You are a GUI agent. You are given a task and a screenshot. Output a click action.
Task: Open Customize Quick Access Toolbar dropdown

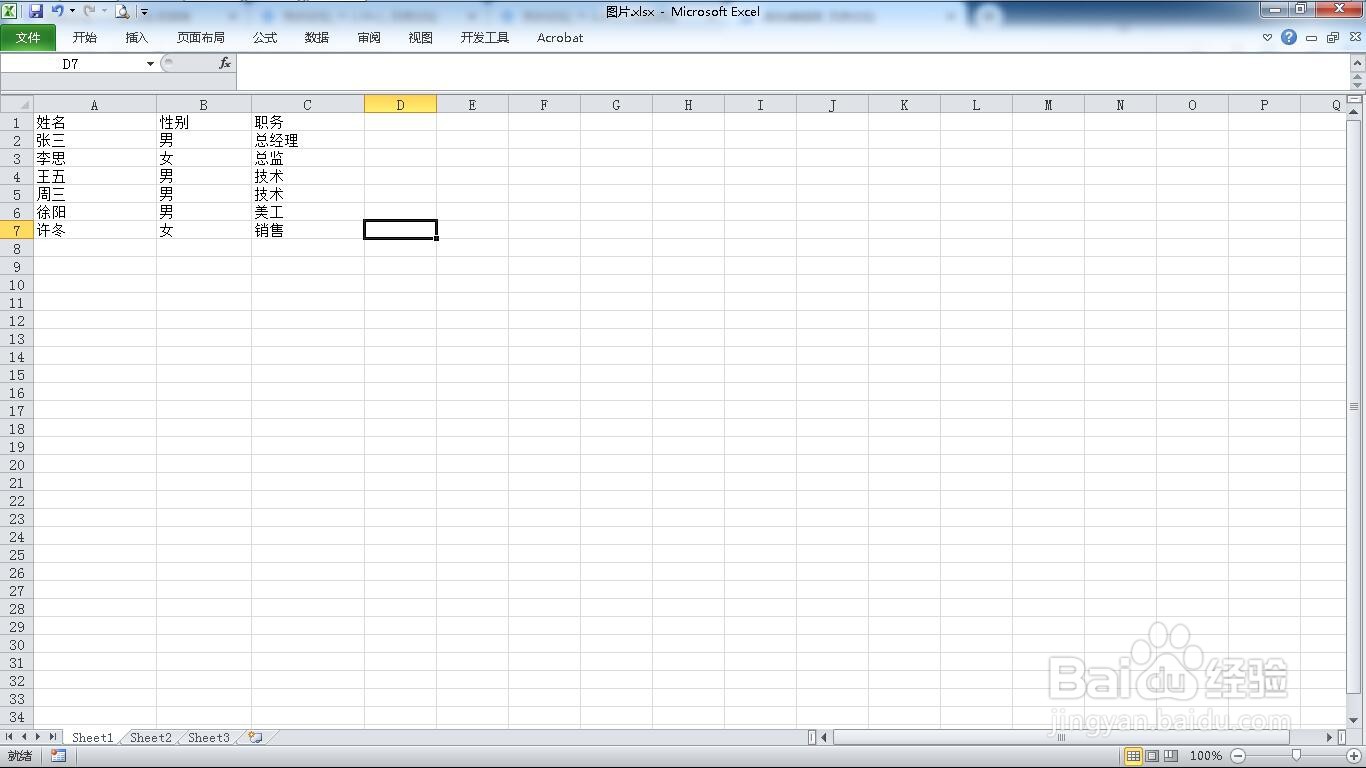[144, 12]
